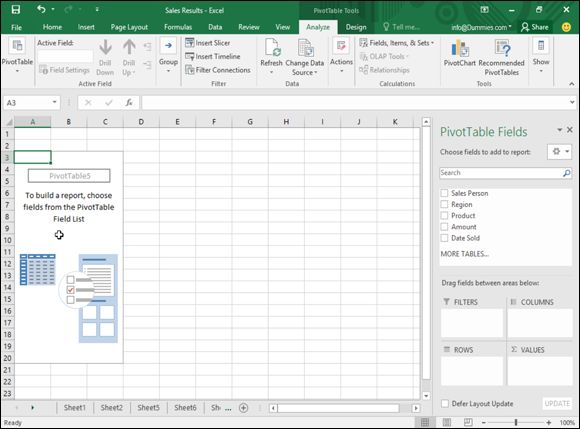Click the ellipsis for more sheets

[x=228, y=408]
